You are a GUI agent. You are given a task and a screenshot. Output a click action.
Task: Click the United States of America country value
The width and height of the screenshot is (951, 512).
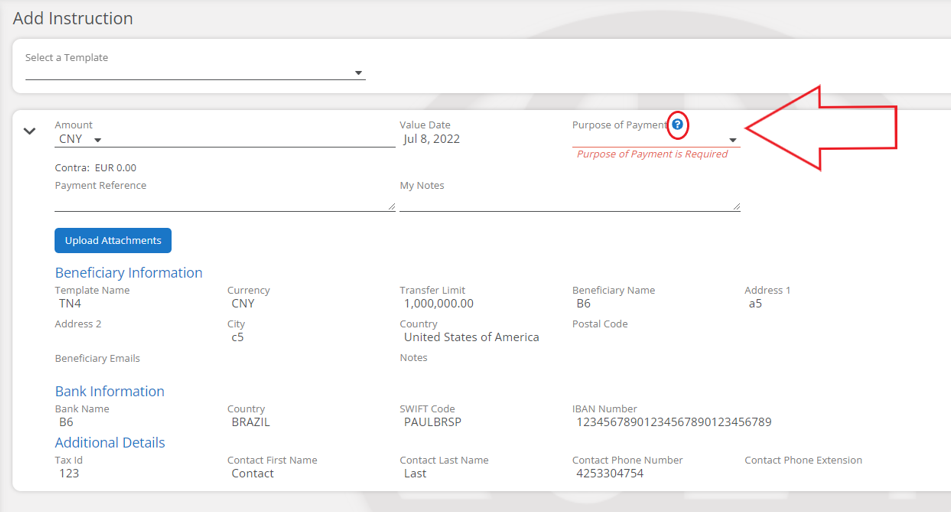[471, 337]
